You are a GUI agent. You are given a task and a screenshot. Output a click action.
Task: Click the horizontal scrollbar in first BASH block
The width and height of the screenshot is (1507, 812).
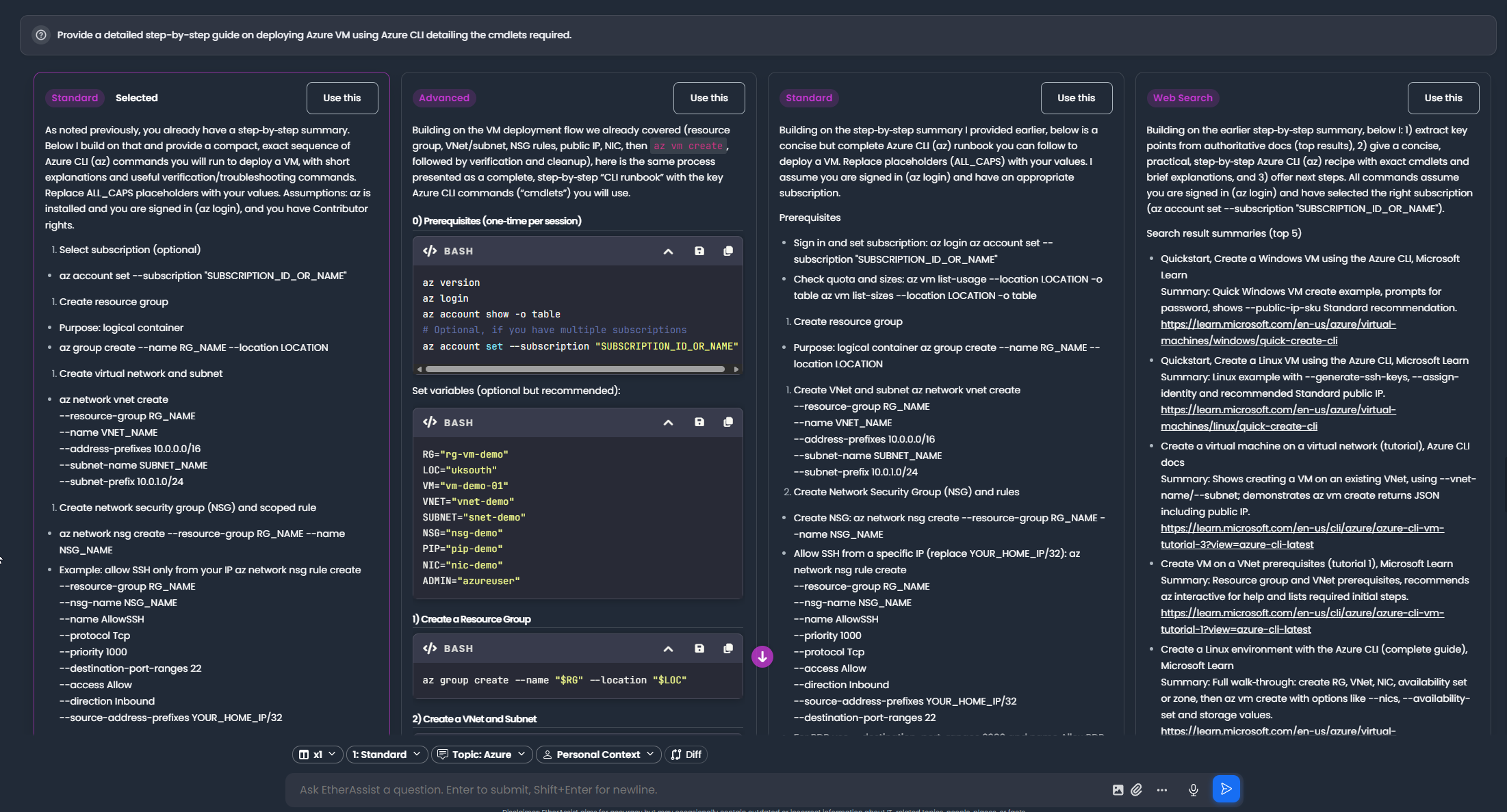pyautogui.click(x=575, y=369)
